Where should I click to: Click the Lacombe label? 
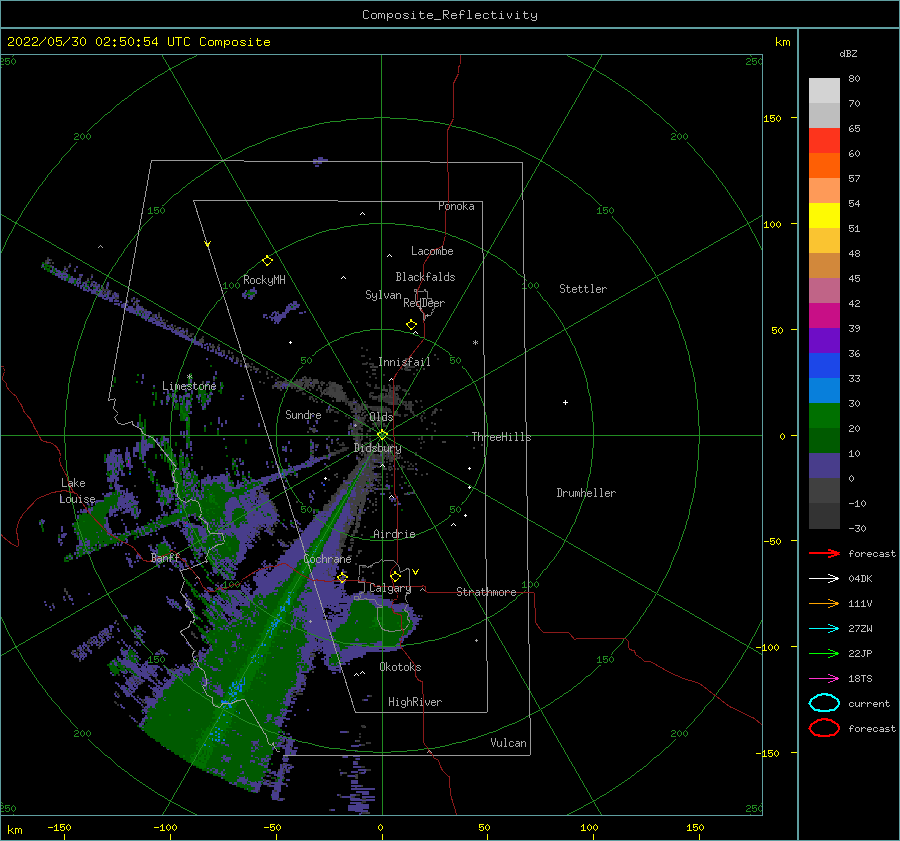pos(432,251)
